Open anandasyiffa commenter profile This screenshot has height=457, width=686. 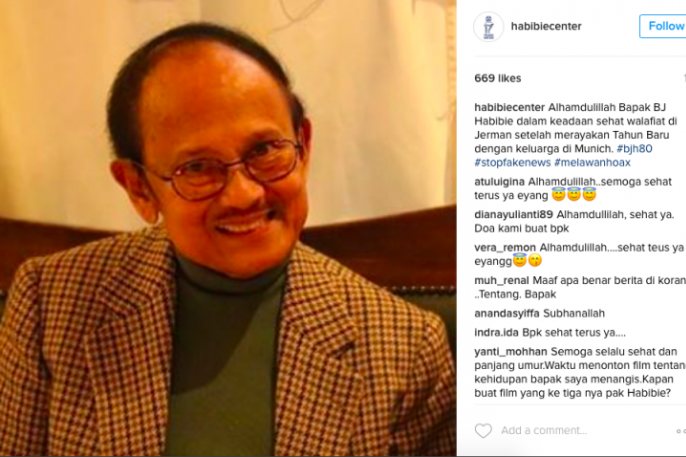click(x=507, y=314)
